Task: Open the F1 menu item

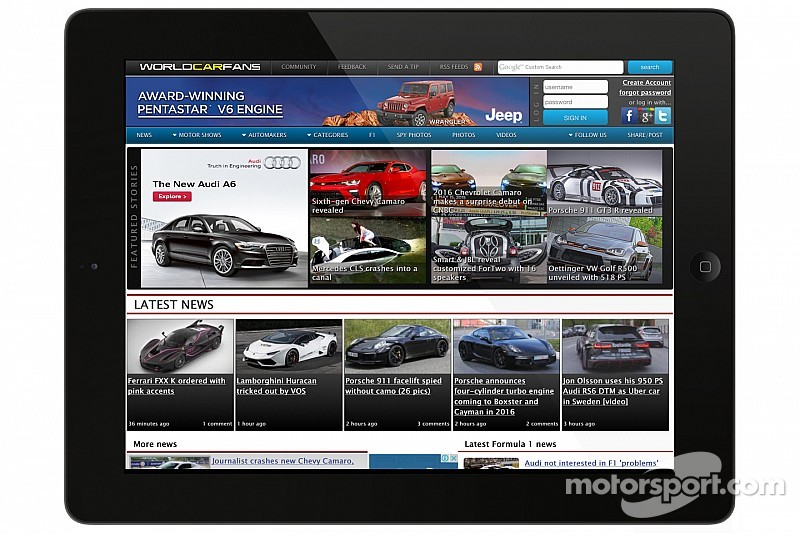Action: 372,135
